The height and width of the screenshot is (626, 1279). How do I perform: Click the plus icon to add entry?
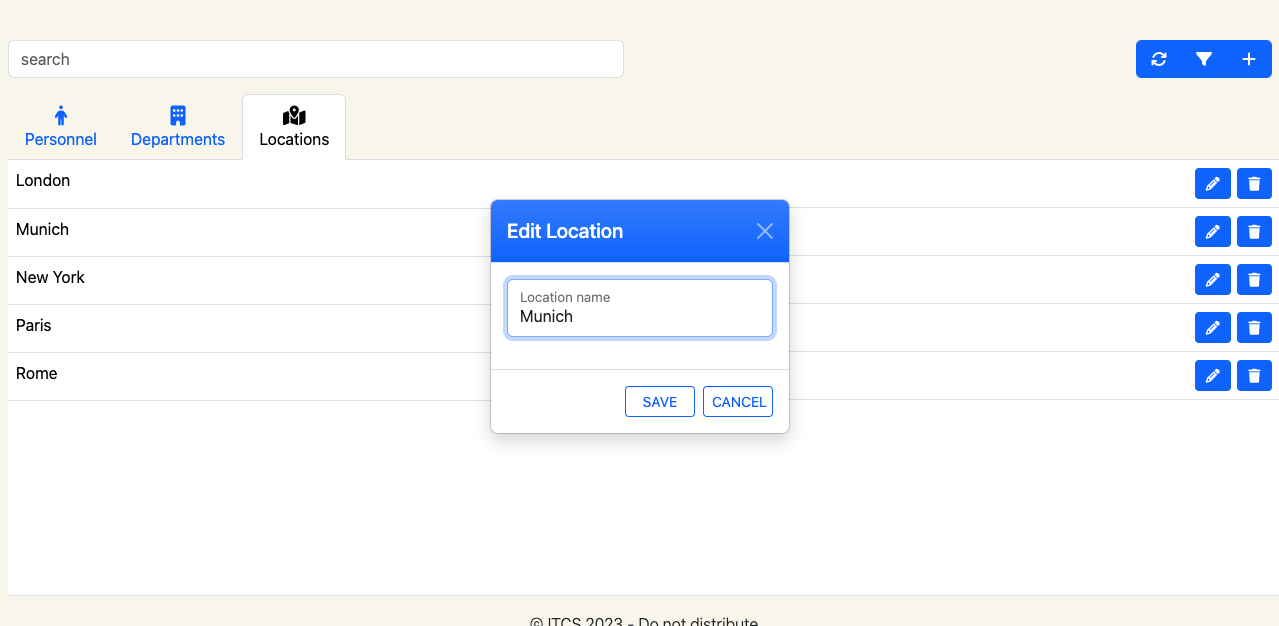[1249, 59]
